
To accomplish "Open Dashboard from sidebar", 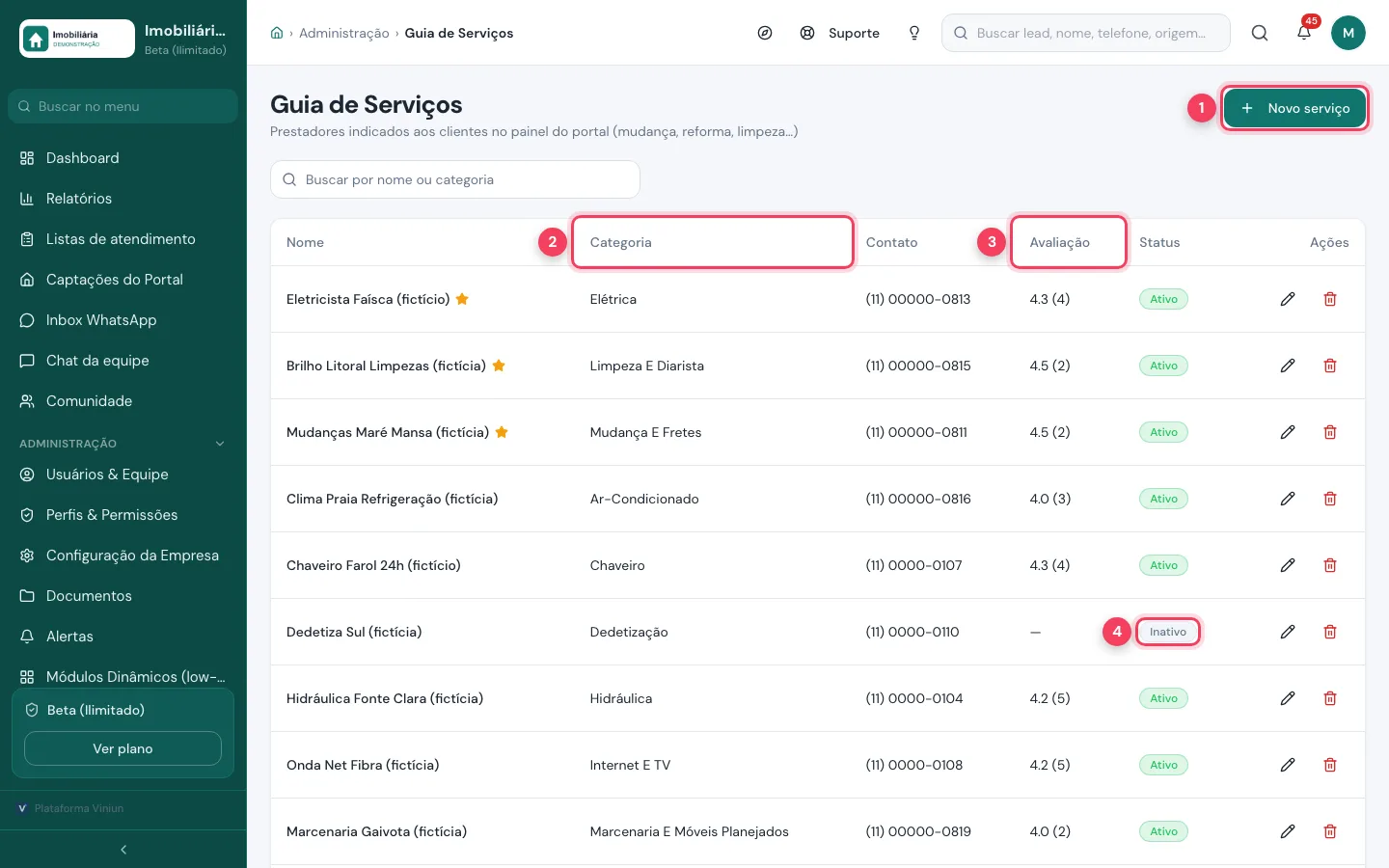I will click(123, 158).
